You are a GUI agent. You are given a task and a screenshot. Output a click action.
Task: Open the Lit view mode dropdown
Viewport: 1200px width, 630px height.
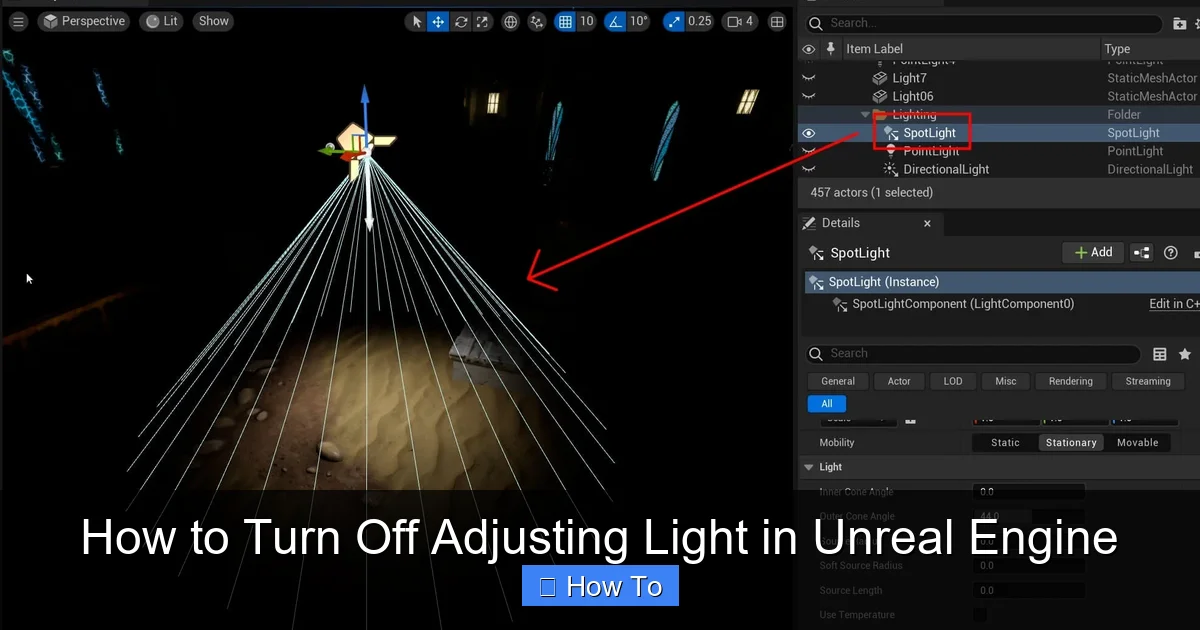(160, 20)
